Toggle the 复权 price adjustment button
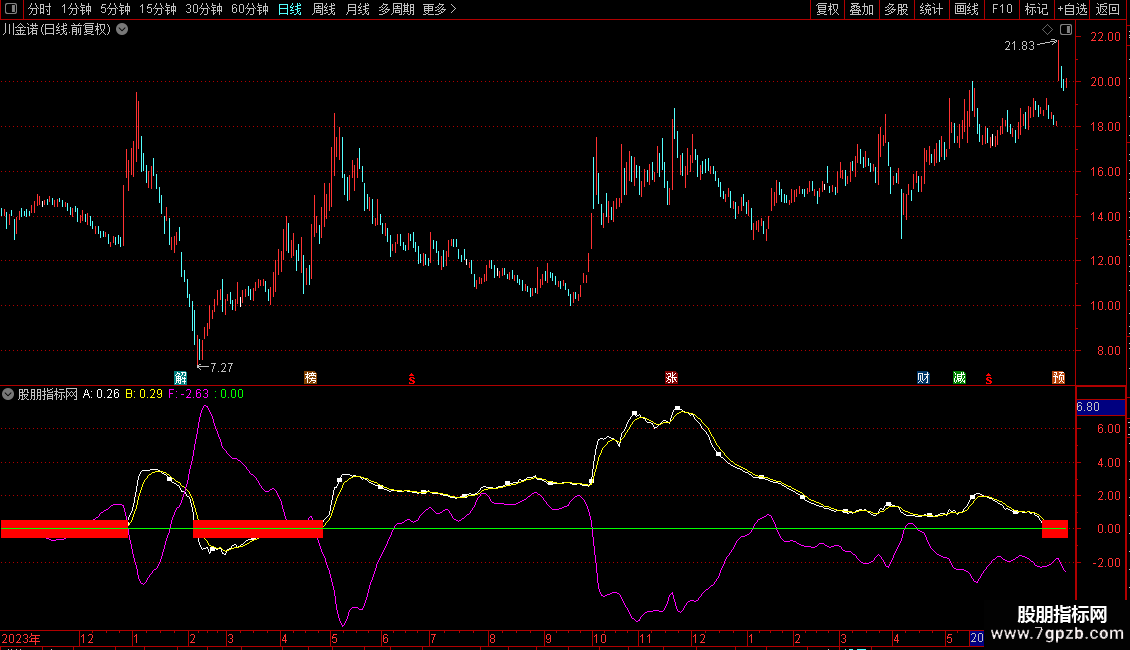 pos(827,9)
